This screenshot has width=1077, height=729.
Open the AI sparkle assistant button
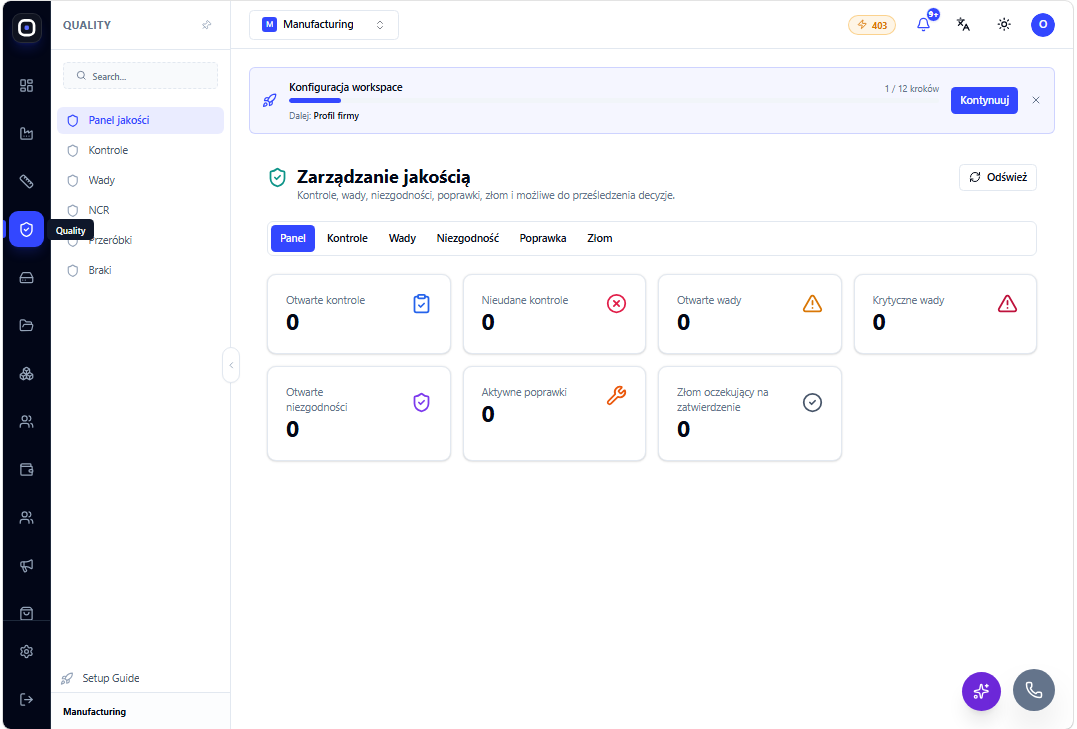point(981,691)
